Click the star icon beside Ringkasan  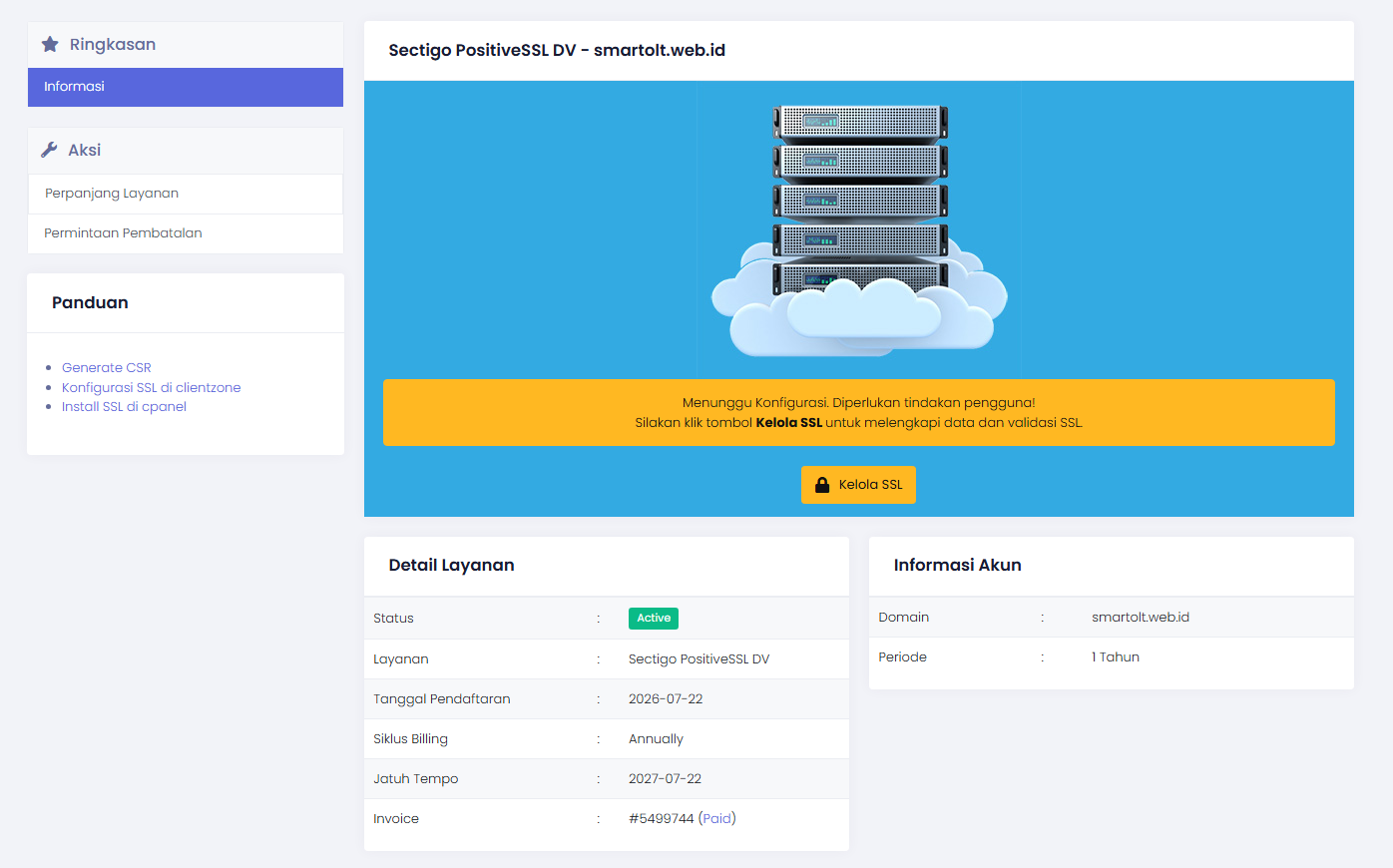pyautogui.click(x=50, y=45)
